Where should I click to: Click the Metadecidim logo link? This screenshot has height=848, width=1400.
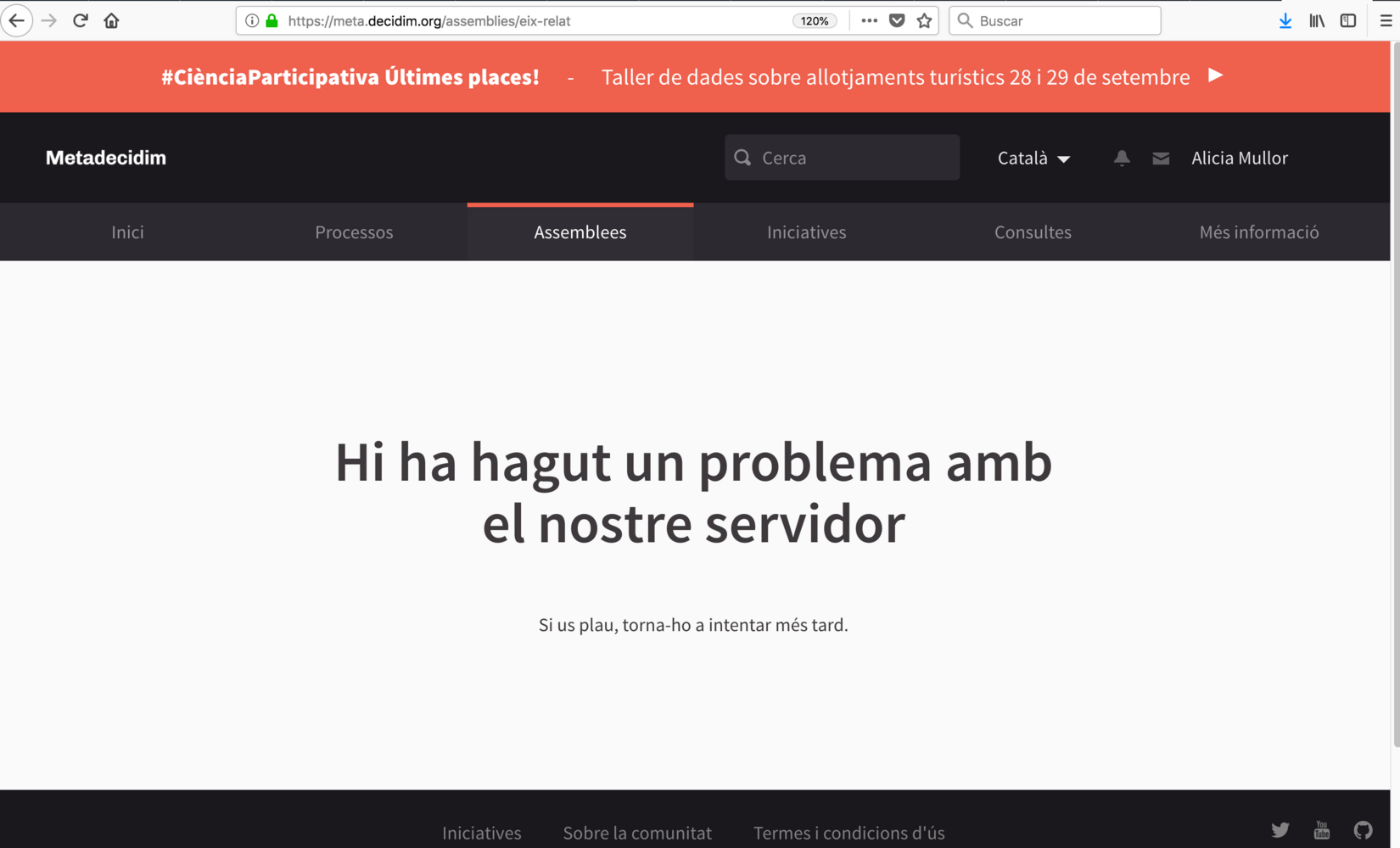106,158
